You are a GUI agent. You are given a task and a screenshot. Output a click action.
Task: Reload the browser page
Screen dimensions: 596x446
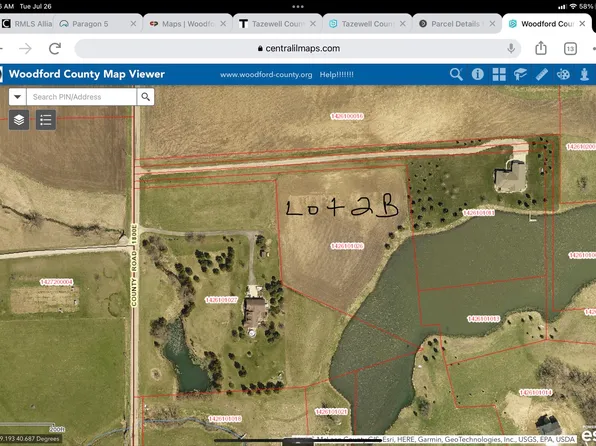(55, 48)
